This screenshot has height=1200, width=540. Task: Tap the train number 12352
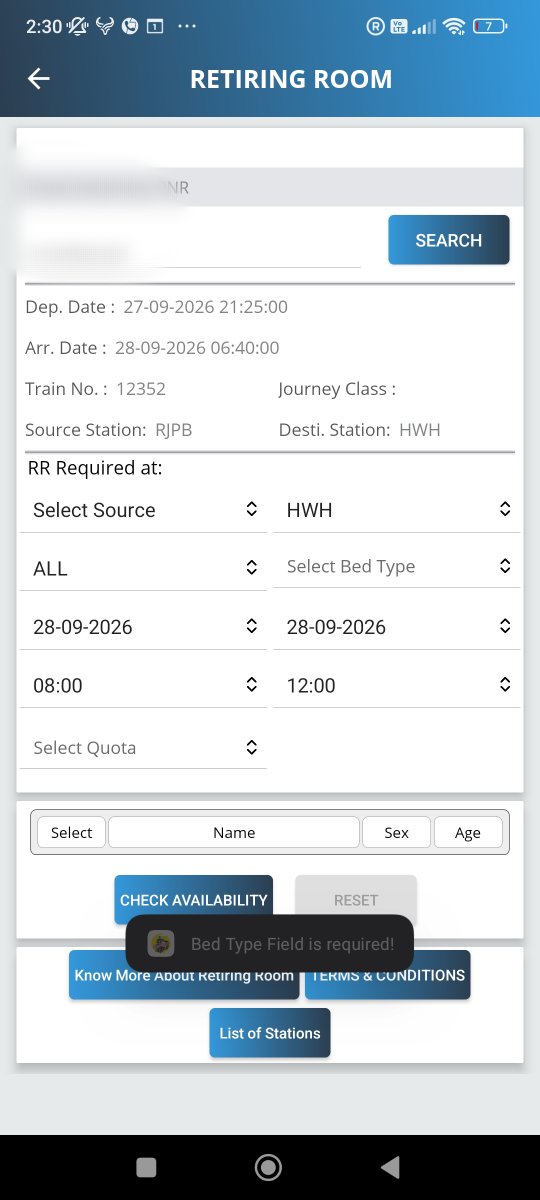[141, 389]
